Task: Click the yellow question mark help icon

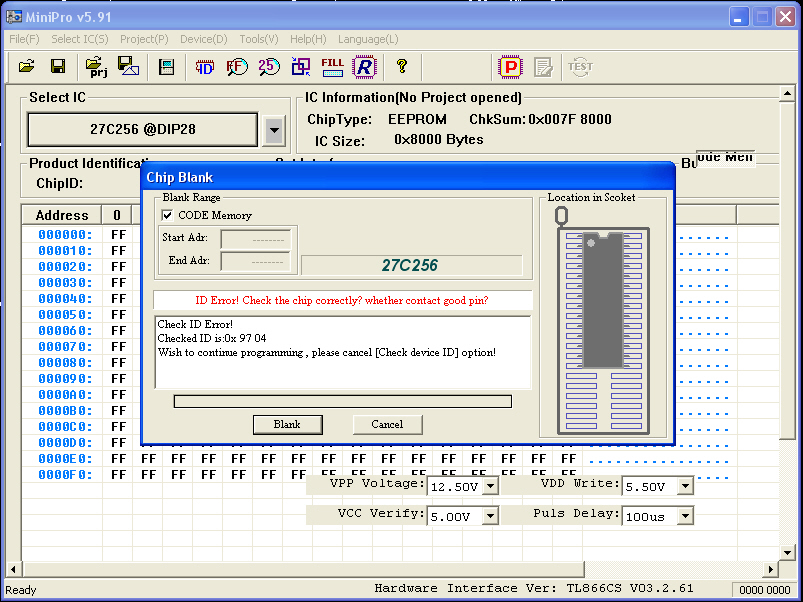Action: click(x=402, y=66)
